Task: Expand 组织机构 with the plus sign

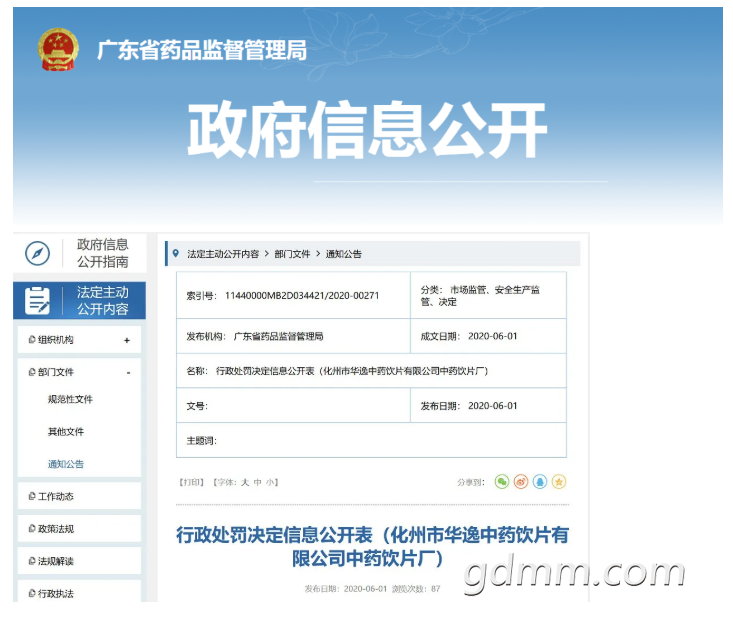Action: [127, 340]
